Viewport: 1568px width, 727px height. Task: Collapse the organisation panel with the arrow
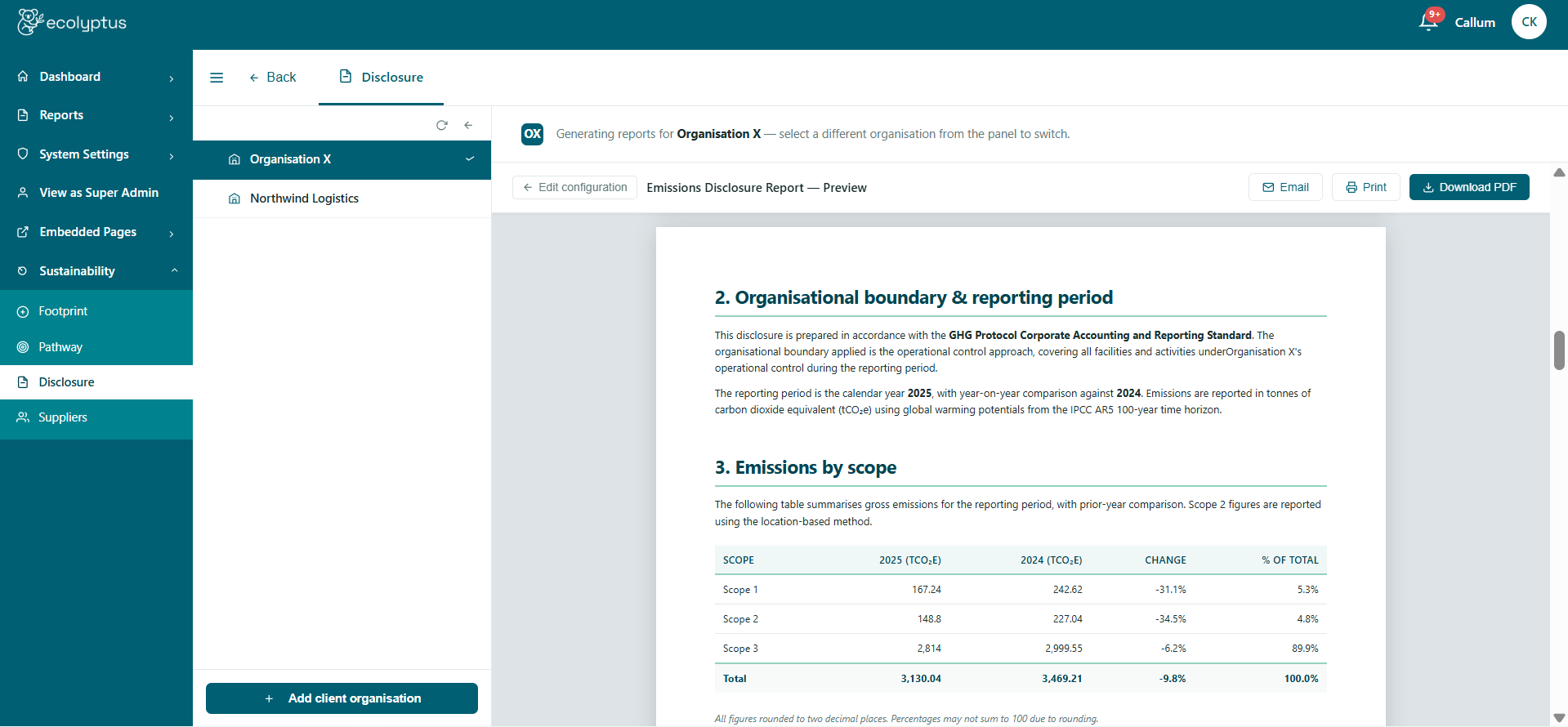click(x=468, y=125)
